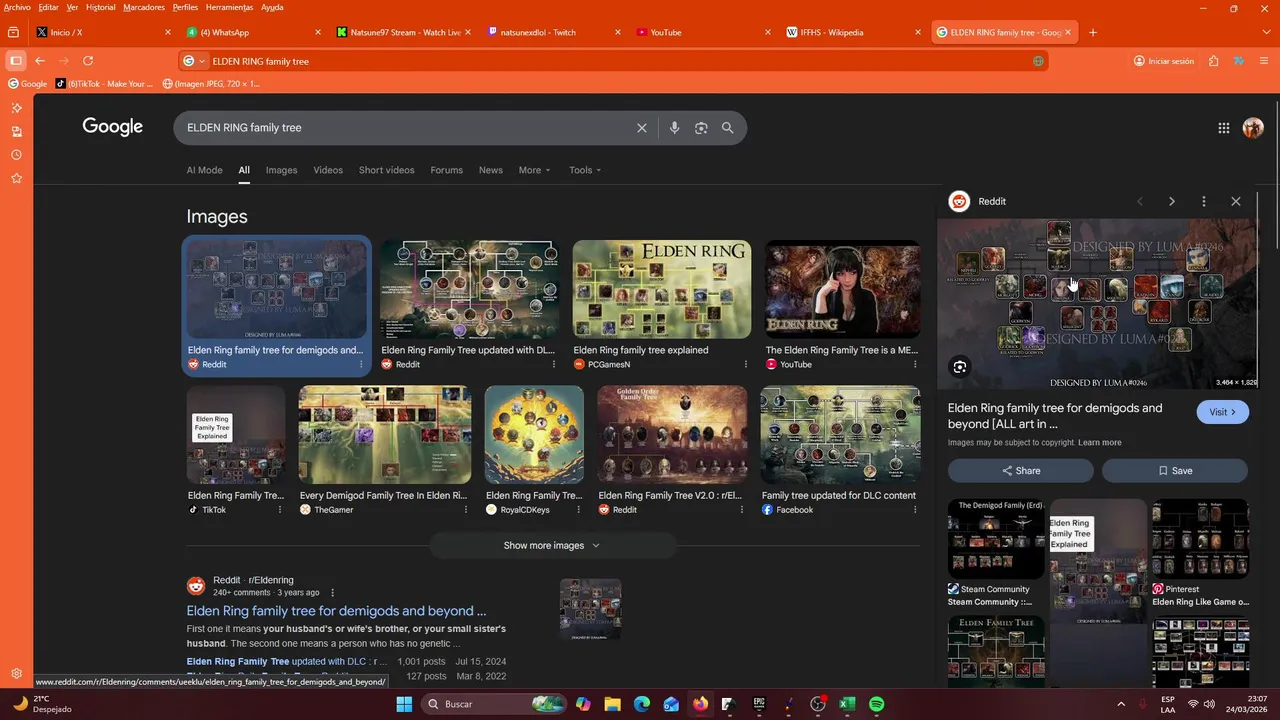The width and height of the screenshot is (1280, 720).
Task: Save the image with the Save button
Action: pos(1175,470)
